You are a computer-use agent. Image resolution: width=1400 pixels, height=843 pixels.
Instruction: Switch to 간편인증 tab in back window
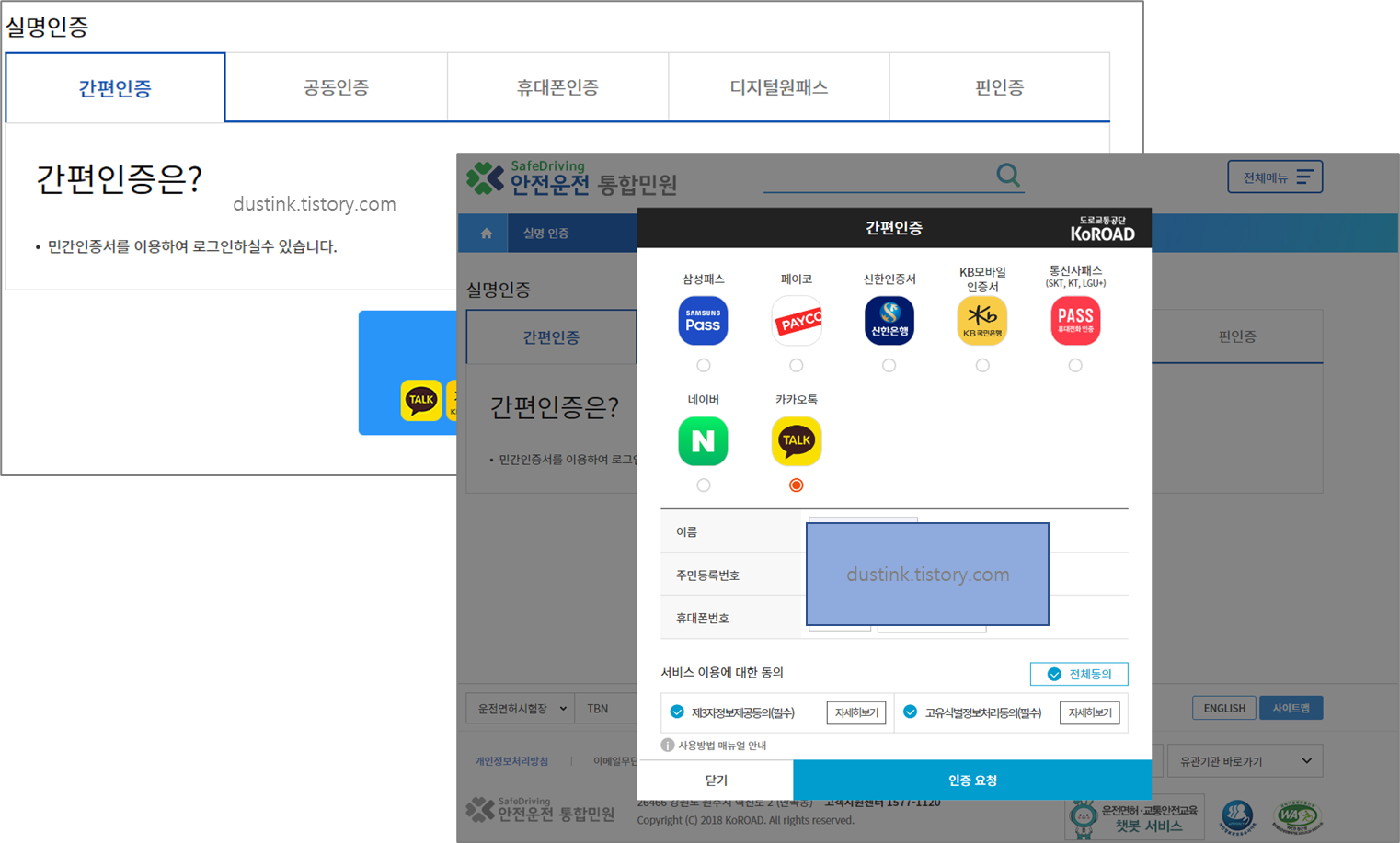pyautogui.click(x=115, y=87)
